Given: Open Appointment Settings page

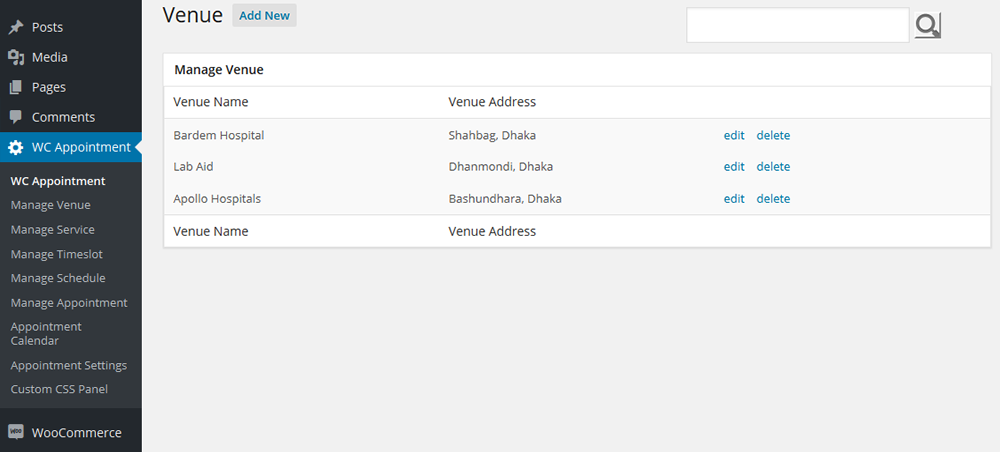Looking at the screenshot, I should click(x=69, y=366).
